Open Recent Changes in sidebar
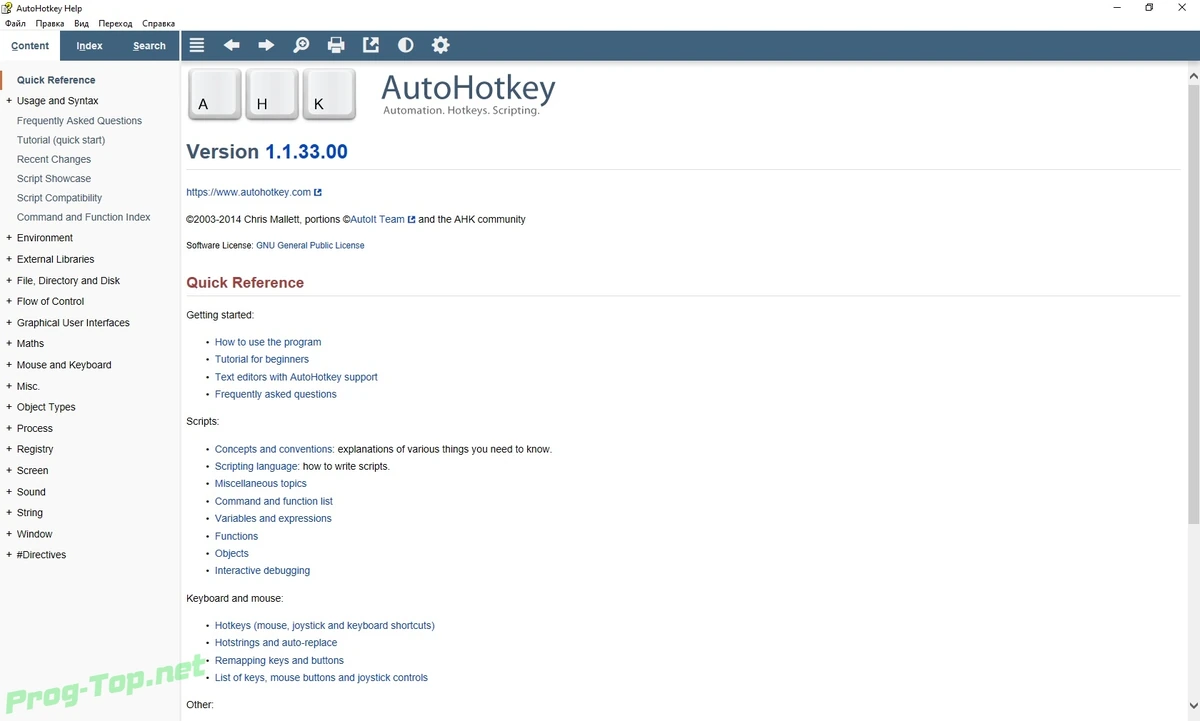 click(x=54, y=159)
